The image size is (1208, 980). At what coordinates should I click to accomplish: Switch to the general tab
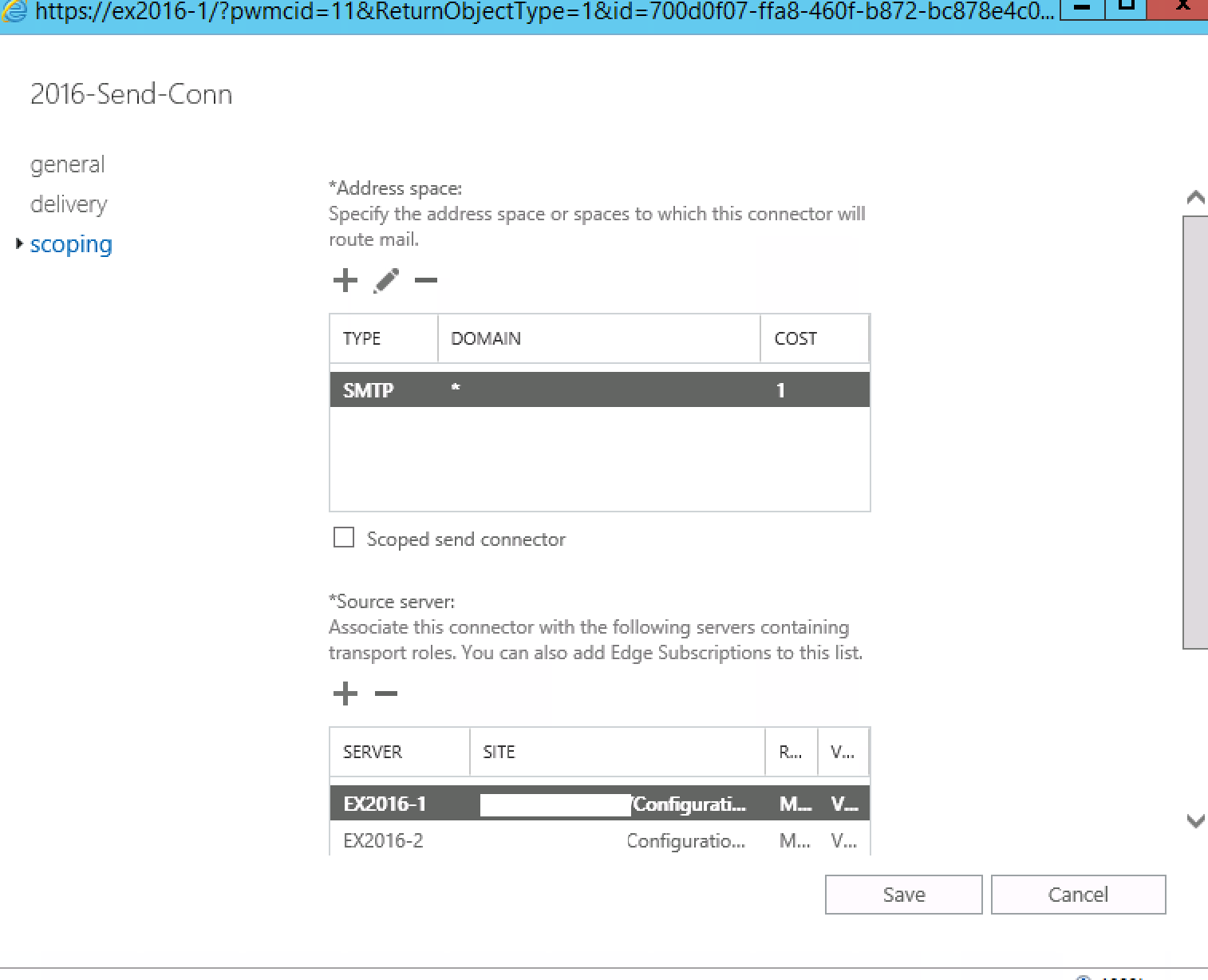[68, 164]
